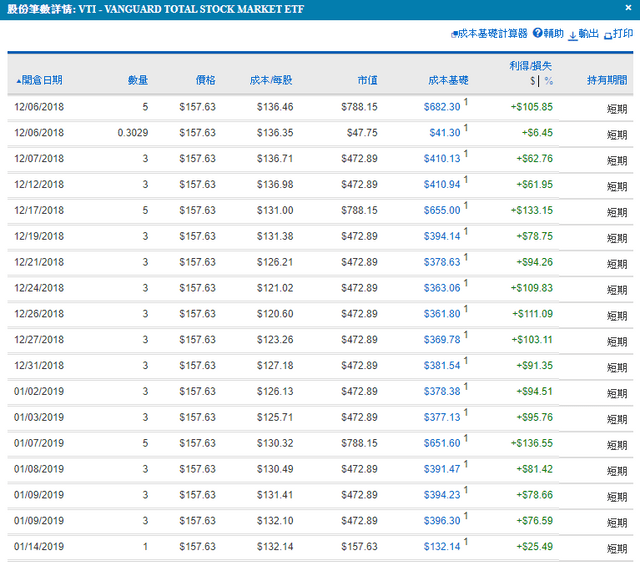Open cost basis $682.30 link
The image size is (640, 562).
(442, 107)
